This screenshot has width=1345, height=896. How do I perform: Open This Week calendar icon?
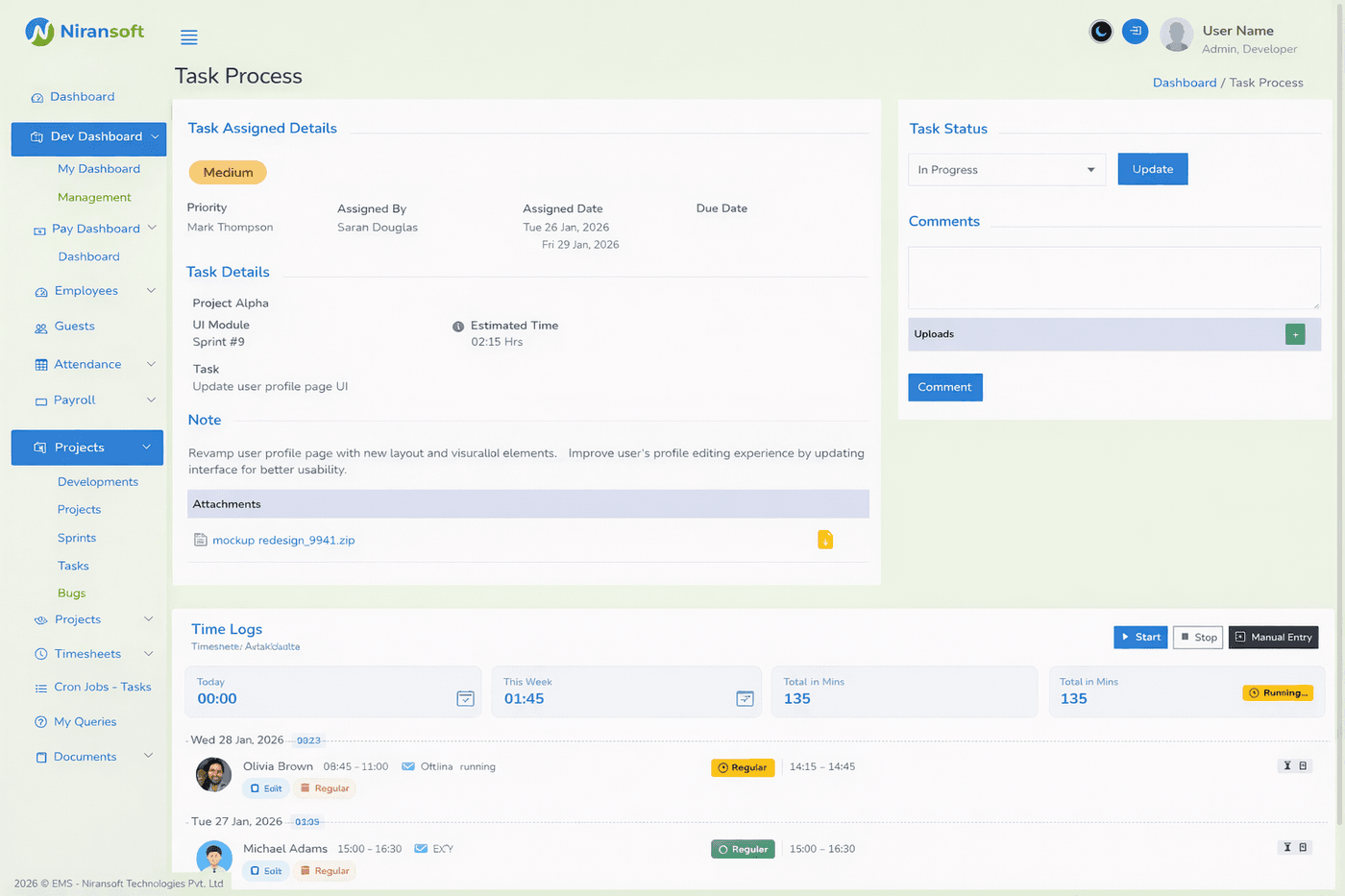[x=745, y=698]
